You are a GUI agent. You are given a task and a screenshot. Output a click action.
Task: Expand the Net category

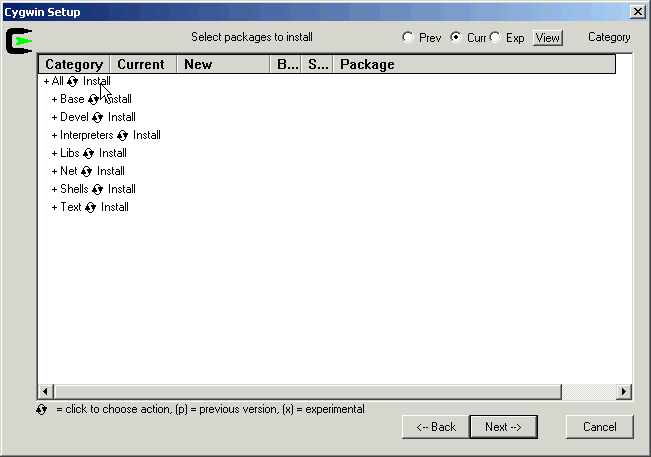[x=54, y=171]
